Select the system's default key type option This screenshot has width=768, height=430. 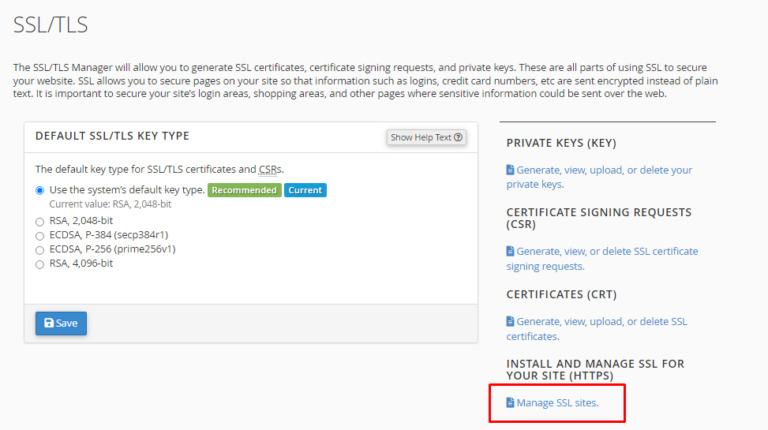pyautogui.click(x=40, y=190)
